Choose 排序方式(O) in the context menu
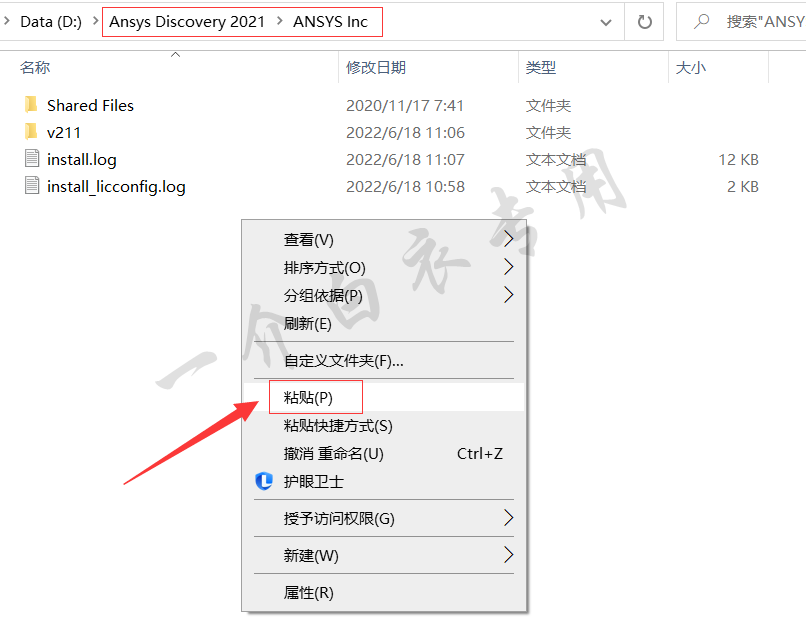 383,267
